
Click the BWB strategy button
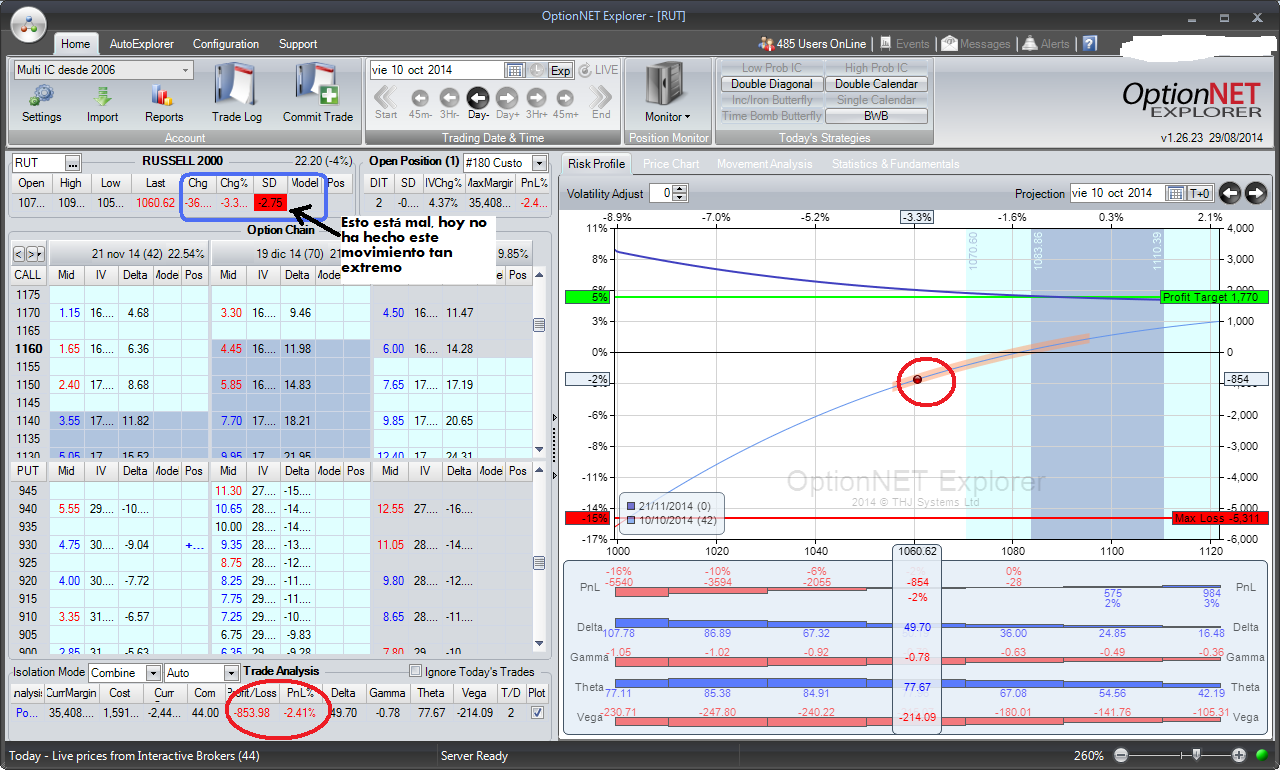click(x=876, y=116)
